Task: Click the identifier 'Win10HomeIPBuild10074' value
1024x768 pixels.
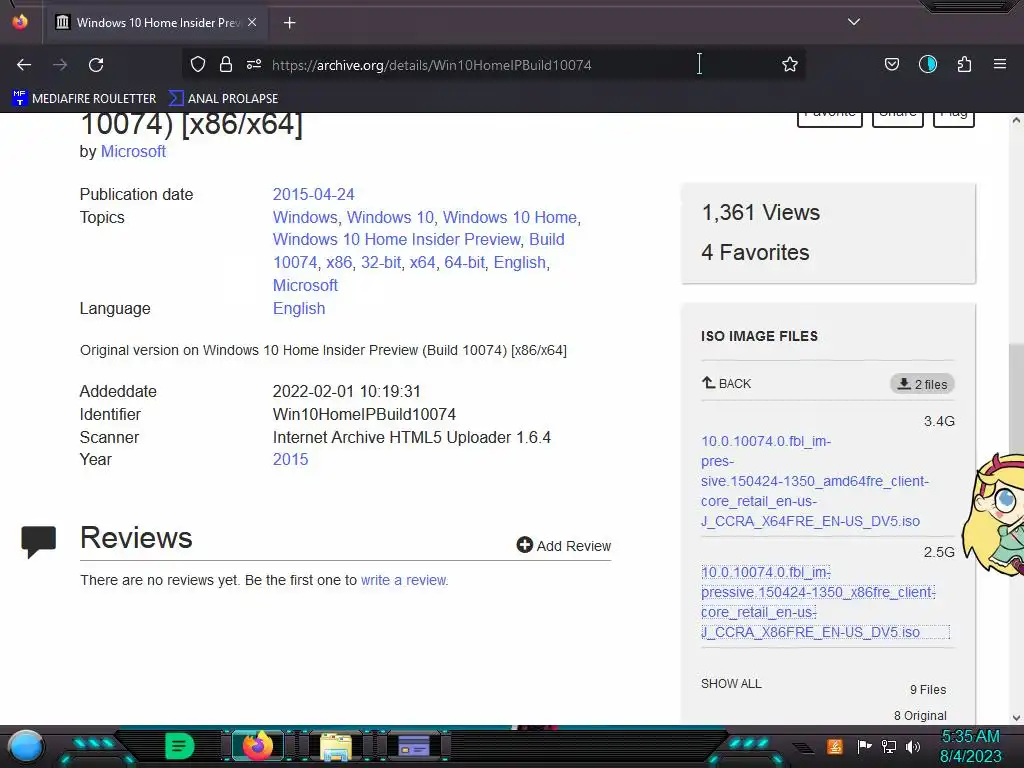Action: click(364, 415)
